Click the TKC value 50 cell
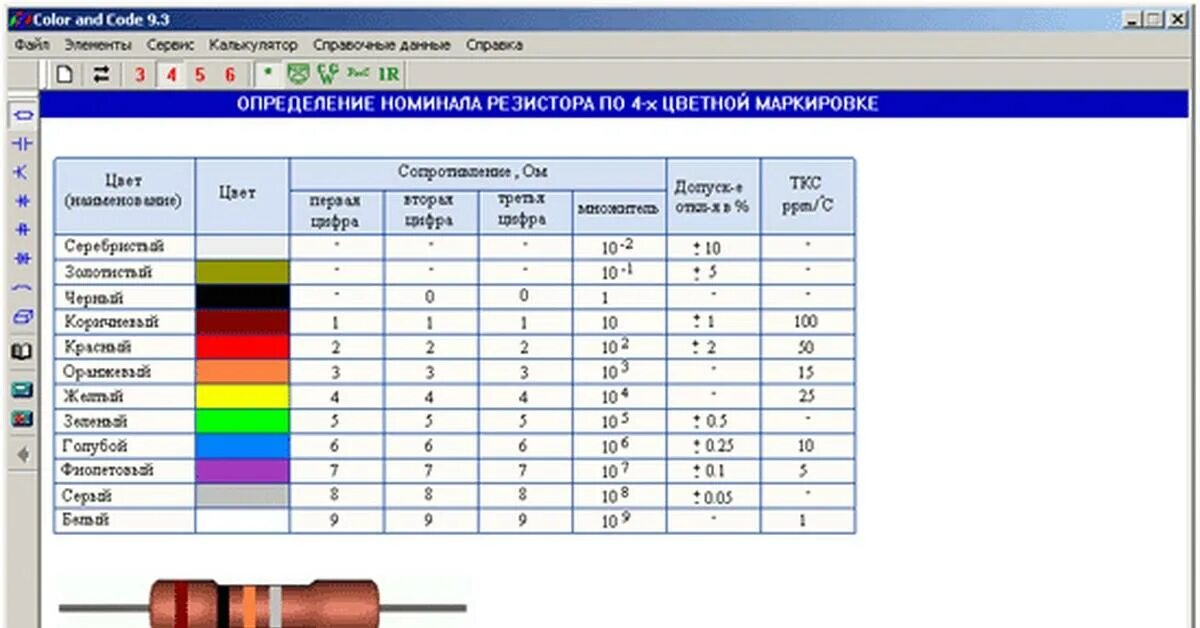This screenshot has width=1200, height=628. pos(808,346)
